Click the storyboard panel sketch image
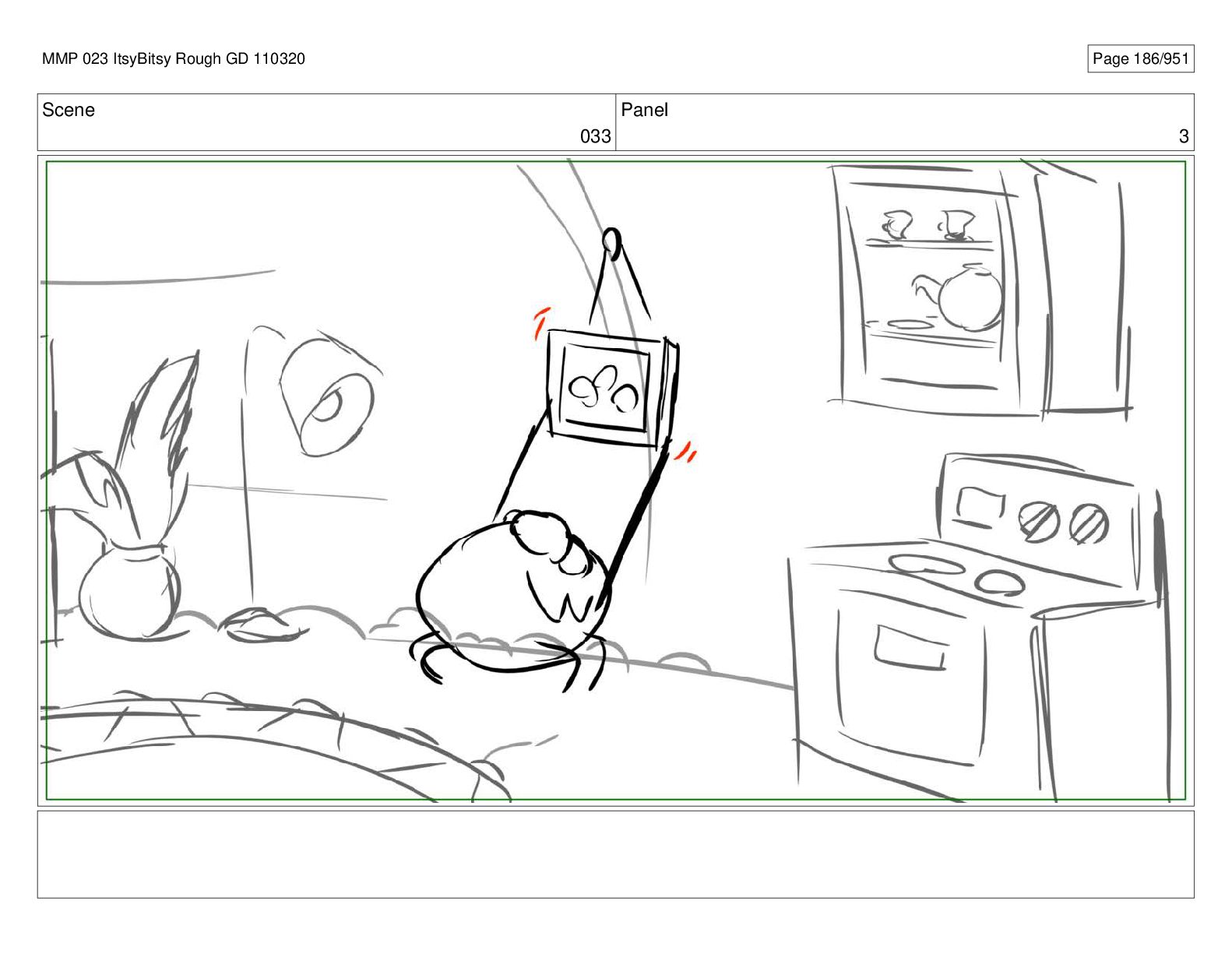This screenshot has height=954, width=1232. [x=615, y=480]
